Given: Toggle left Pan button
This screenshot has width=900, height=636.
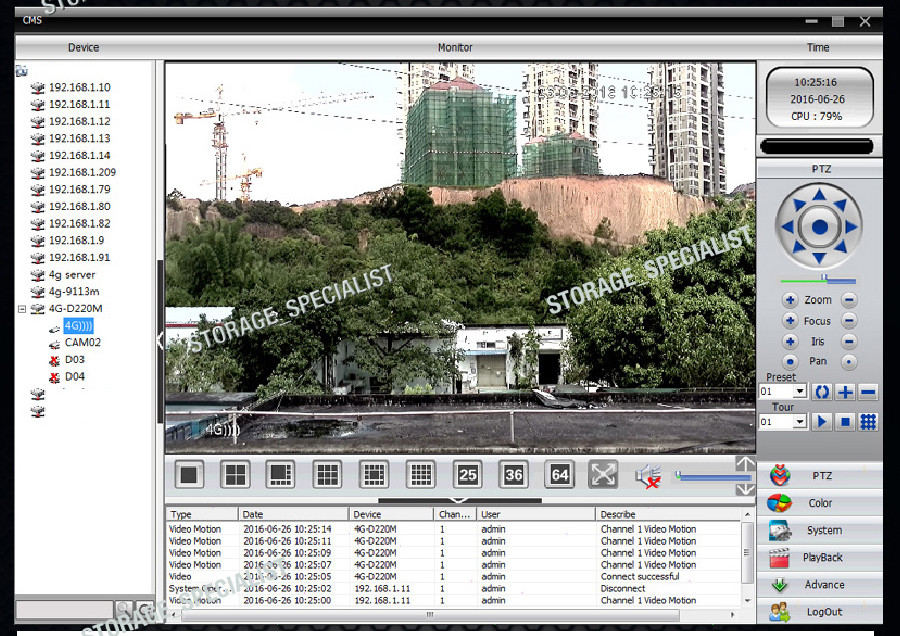Looking at the screenshot, I should 790,362.
